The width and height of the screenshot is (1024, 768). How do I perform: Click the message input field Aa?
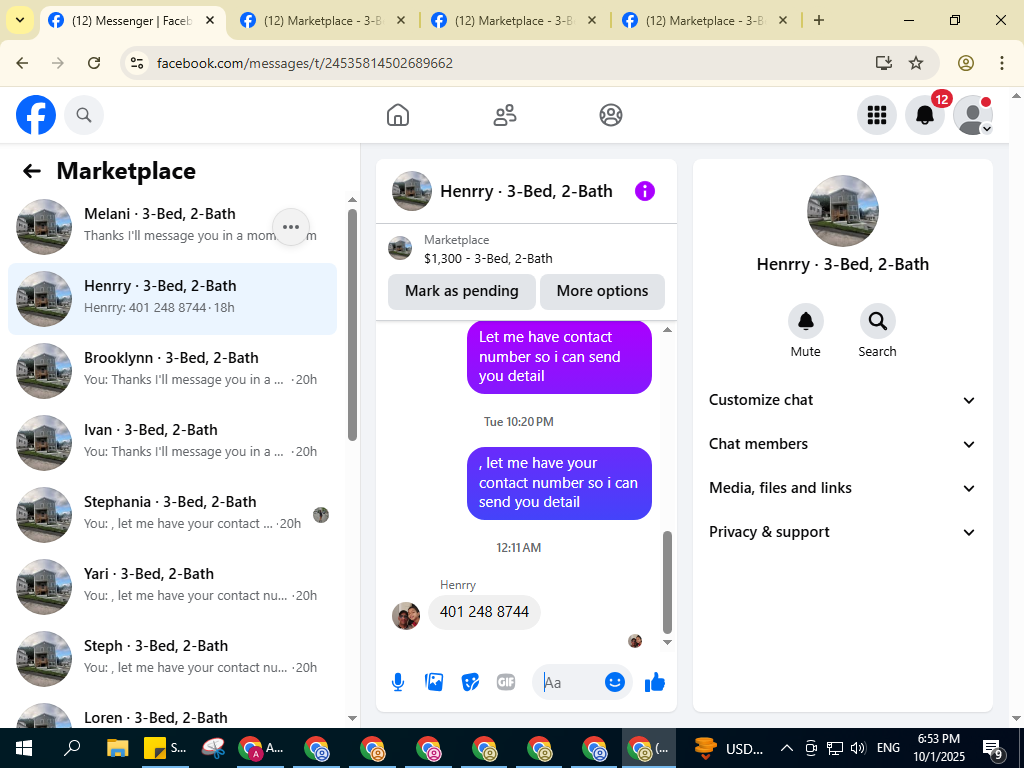(x=567, y=682)
